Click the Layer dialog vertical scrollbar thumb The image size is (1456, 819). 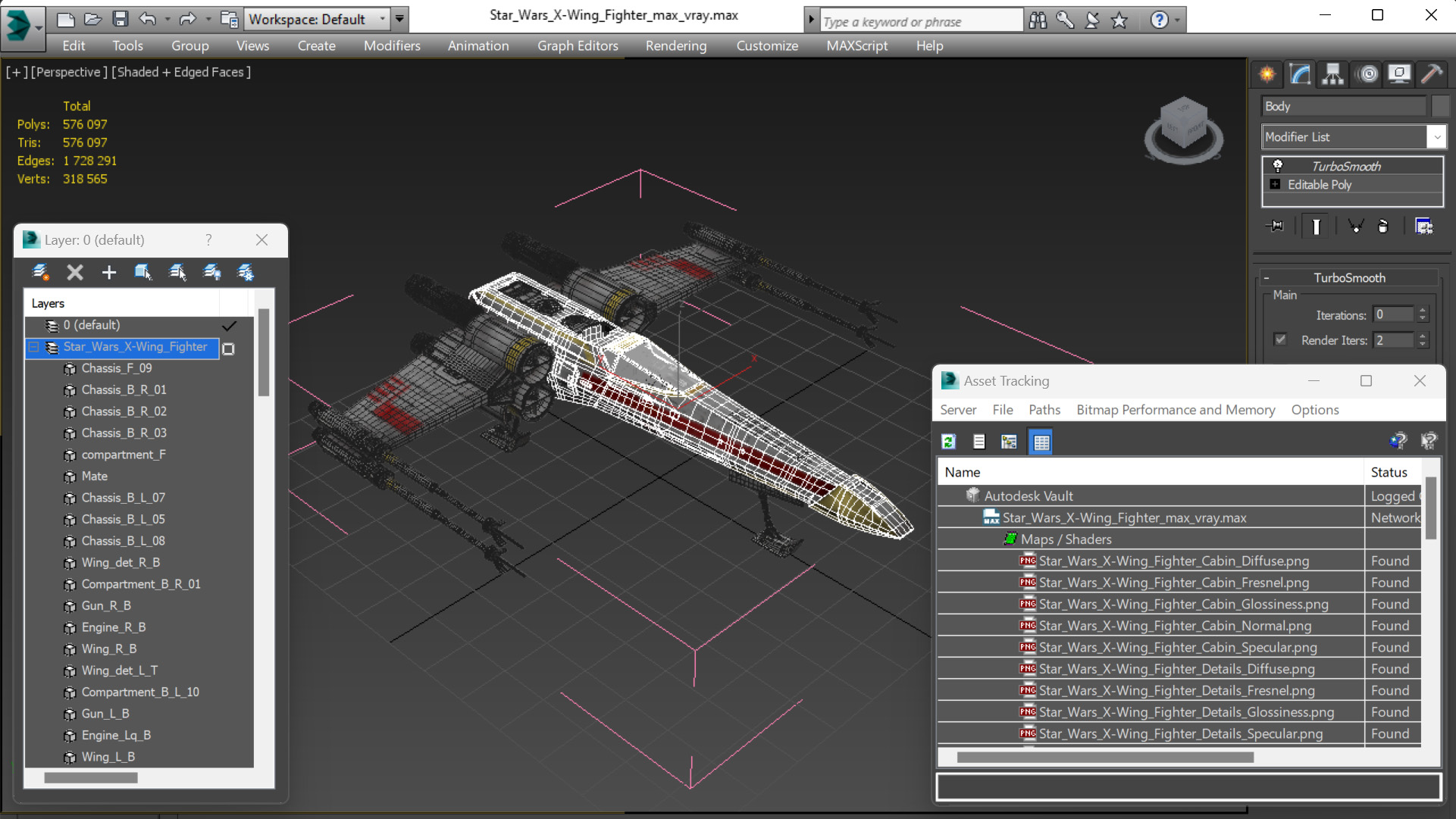(x=263, y=352)
